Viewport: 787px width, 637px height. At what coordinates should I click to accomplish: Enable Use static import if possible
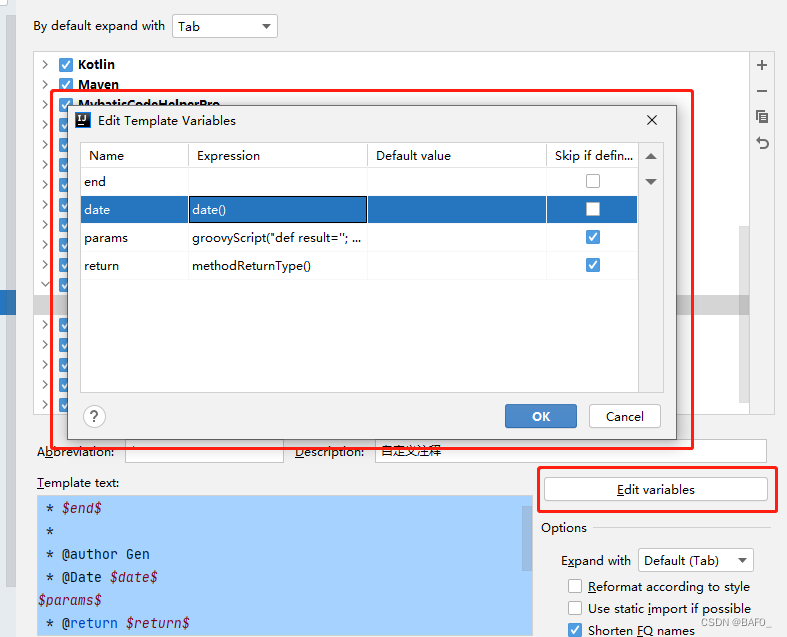point(575,608)
